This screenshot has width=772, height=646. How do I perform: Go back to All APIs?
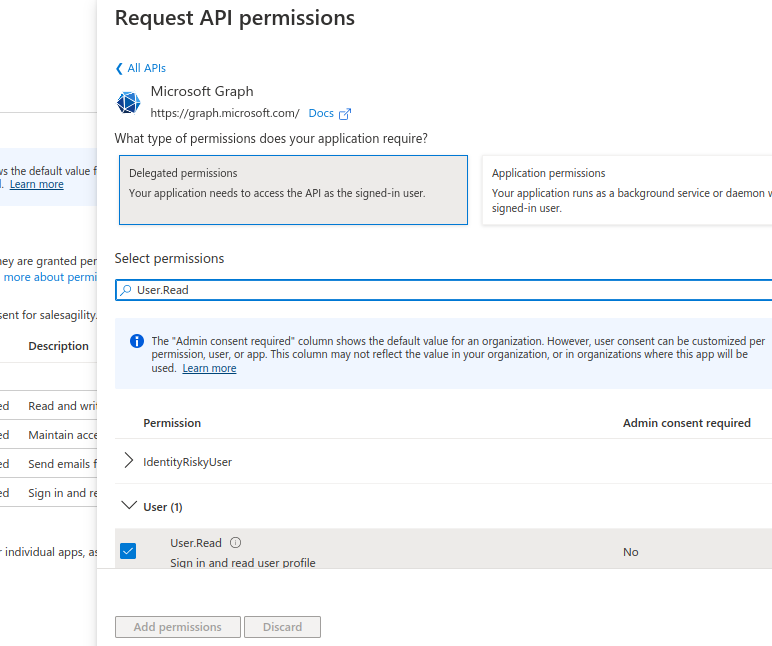pos(141,68)
